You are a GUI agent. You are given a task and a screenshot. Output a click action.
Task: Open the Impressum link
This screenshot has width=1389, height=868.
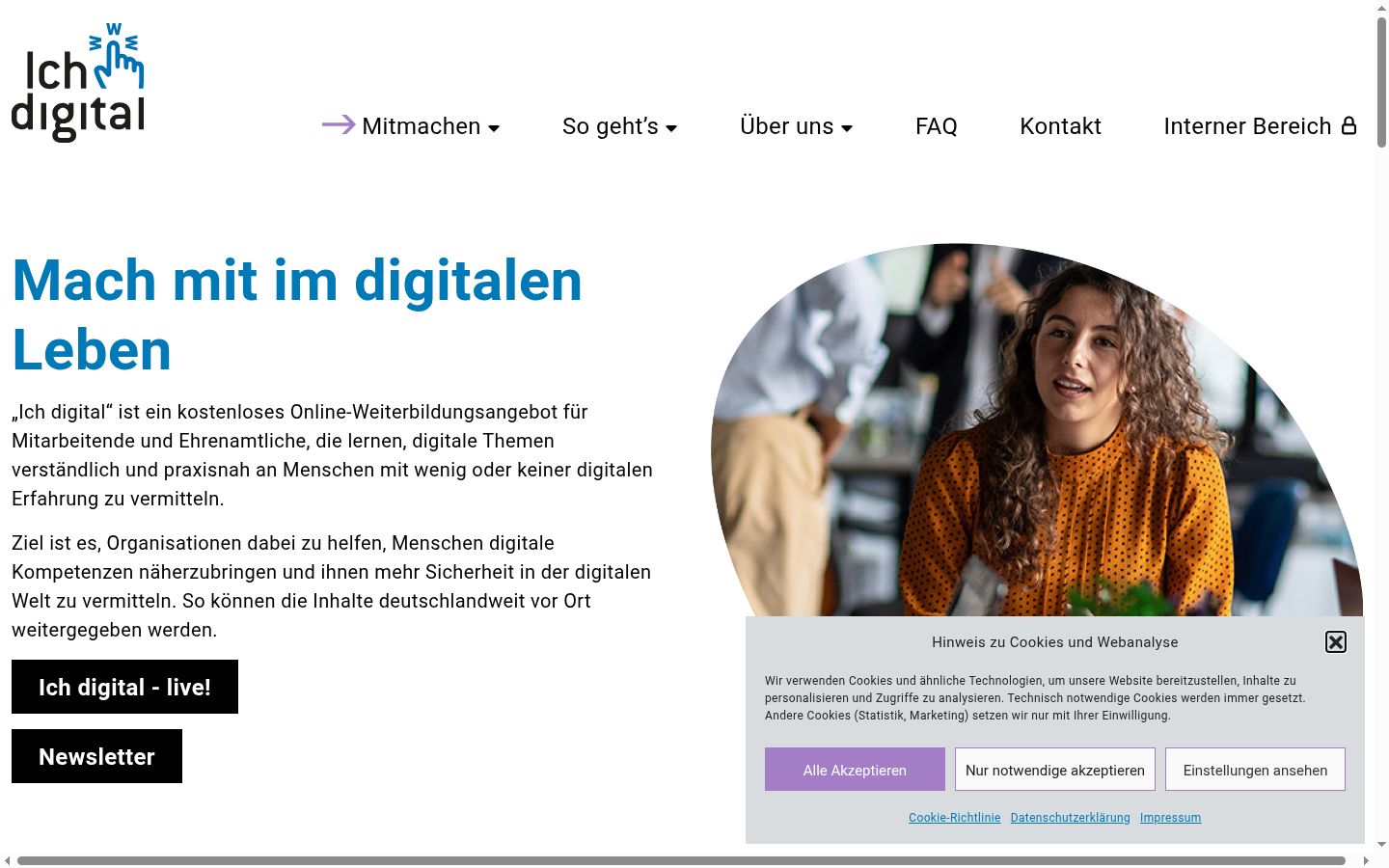click(x=1170, y=818)
